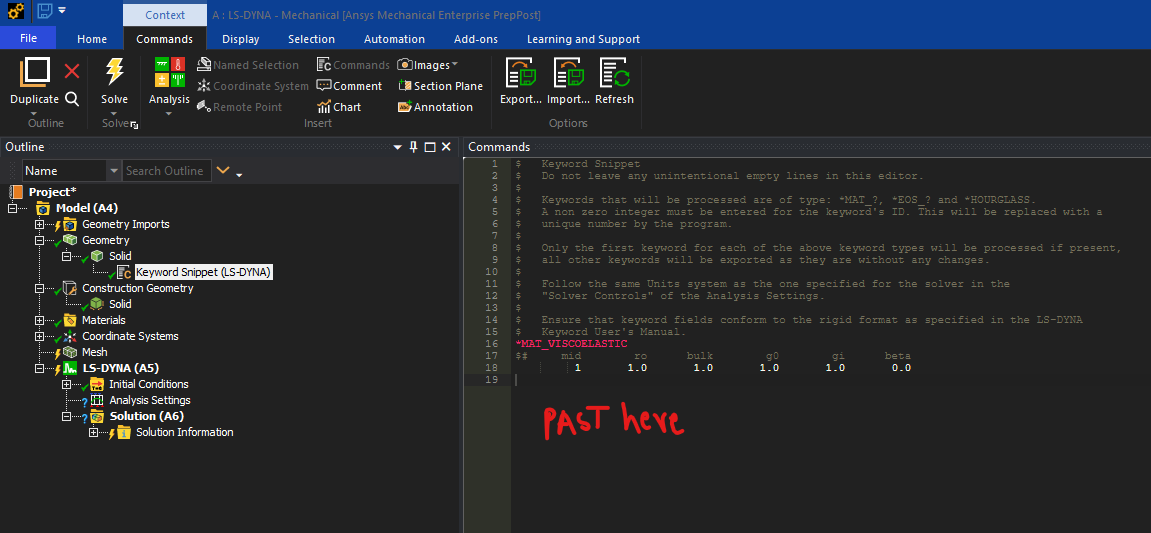The height and width of the screenshot is (533, 1151).
Task: Expand the Geometry Imports node
Action: pyautogui.click(x=40, y=224)
